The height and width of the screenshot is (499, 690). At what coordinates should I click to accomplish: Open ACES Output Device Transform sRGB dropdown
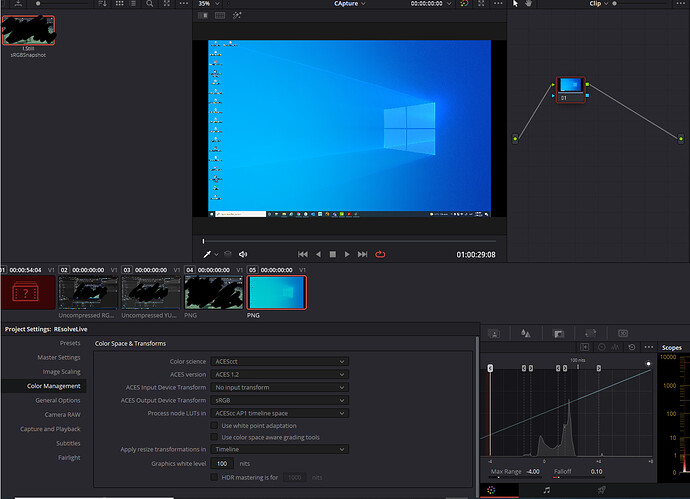pos(279,400)
